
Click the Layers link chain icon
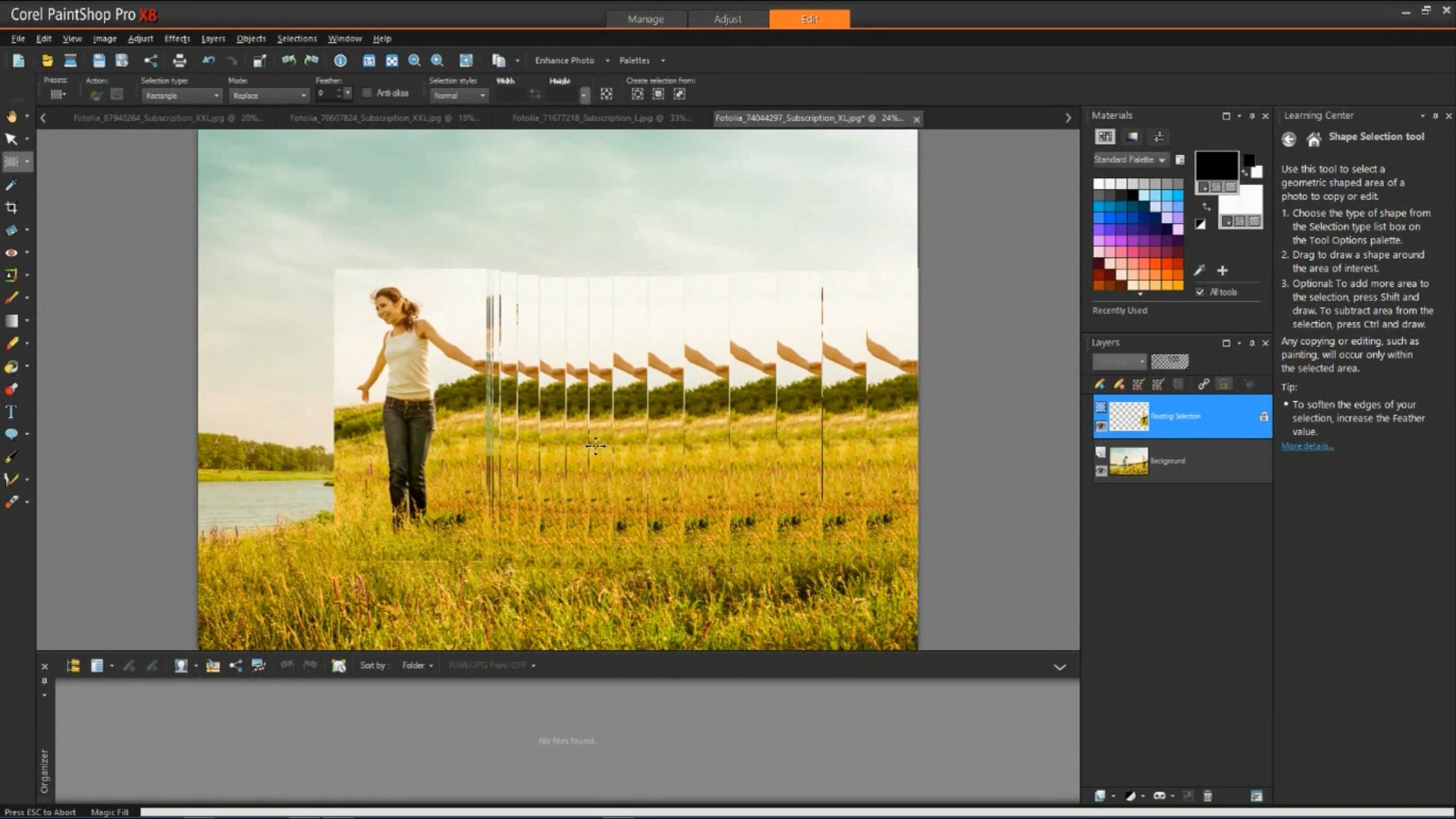tap(1203, 384)
